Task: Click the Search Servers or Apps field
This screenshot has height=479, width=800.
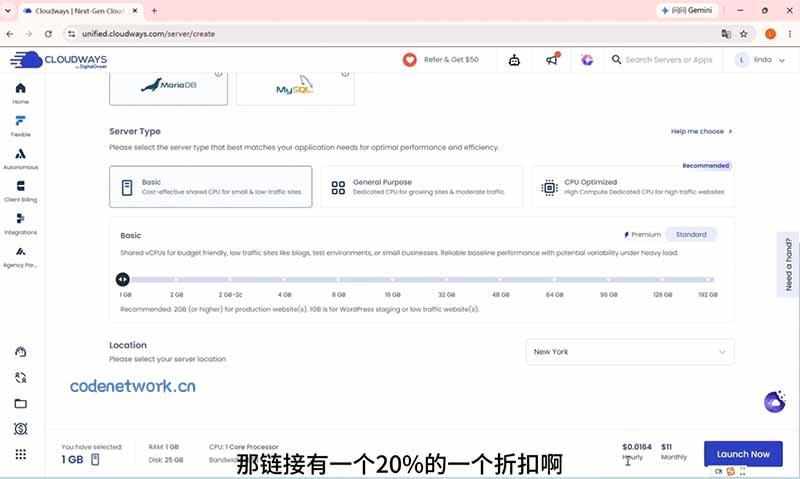Action: click(x=668, y=60)
